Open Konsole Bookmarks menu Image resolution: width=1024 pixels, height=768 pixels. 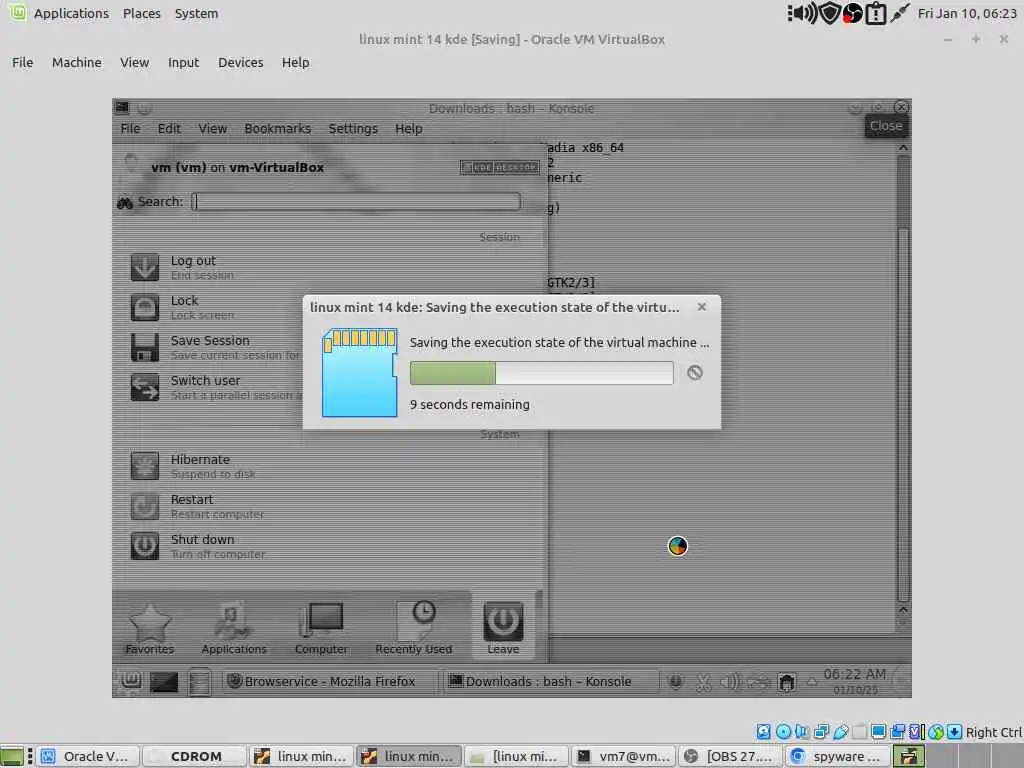pos(278,129)
